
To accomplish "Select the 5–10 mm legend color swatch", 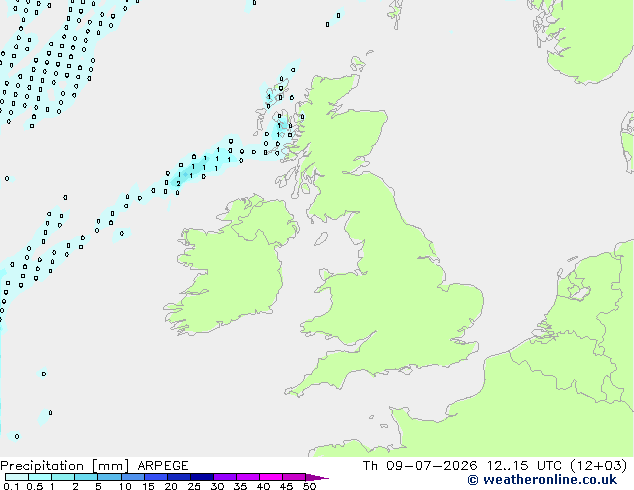I will pyautogui.click(x=109, y=477).
